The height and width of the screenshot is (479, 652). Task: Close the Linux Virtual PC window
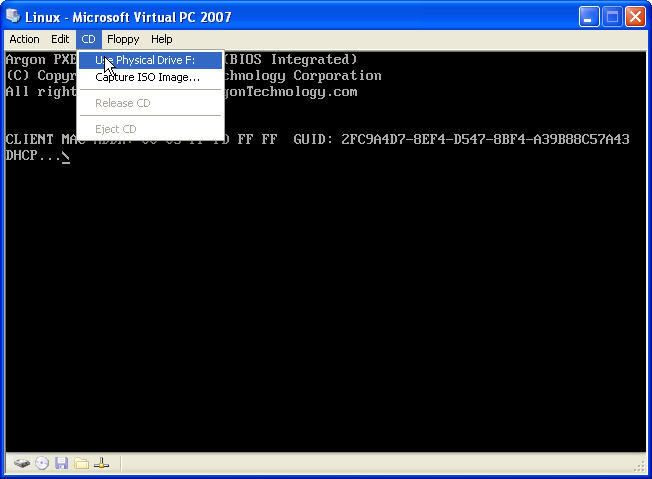(635, 17)
